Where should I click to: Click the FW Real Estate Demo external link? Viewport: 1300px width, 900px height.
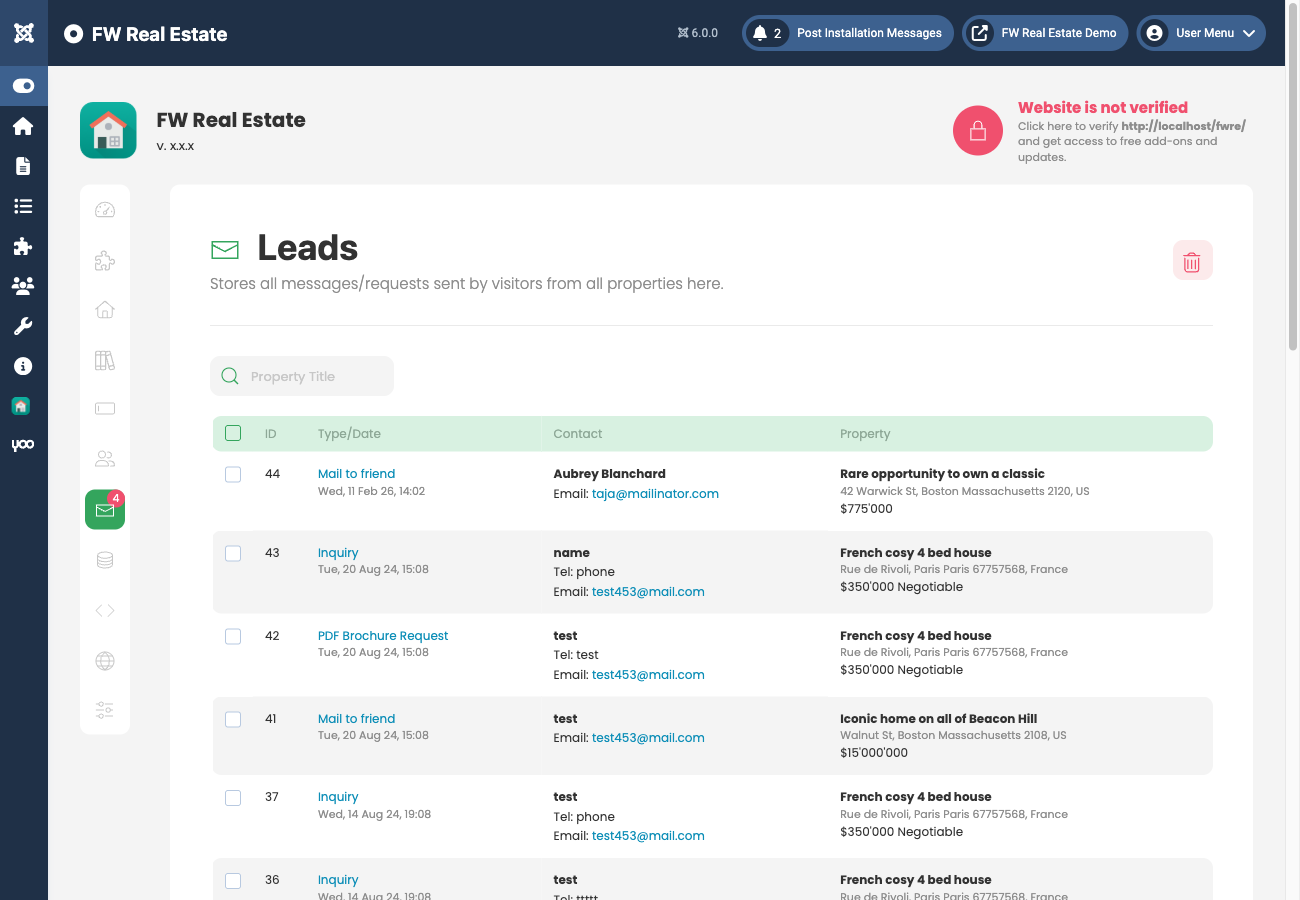click(1044, 33)
